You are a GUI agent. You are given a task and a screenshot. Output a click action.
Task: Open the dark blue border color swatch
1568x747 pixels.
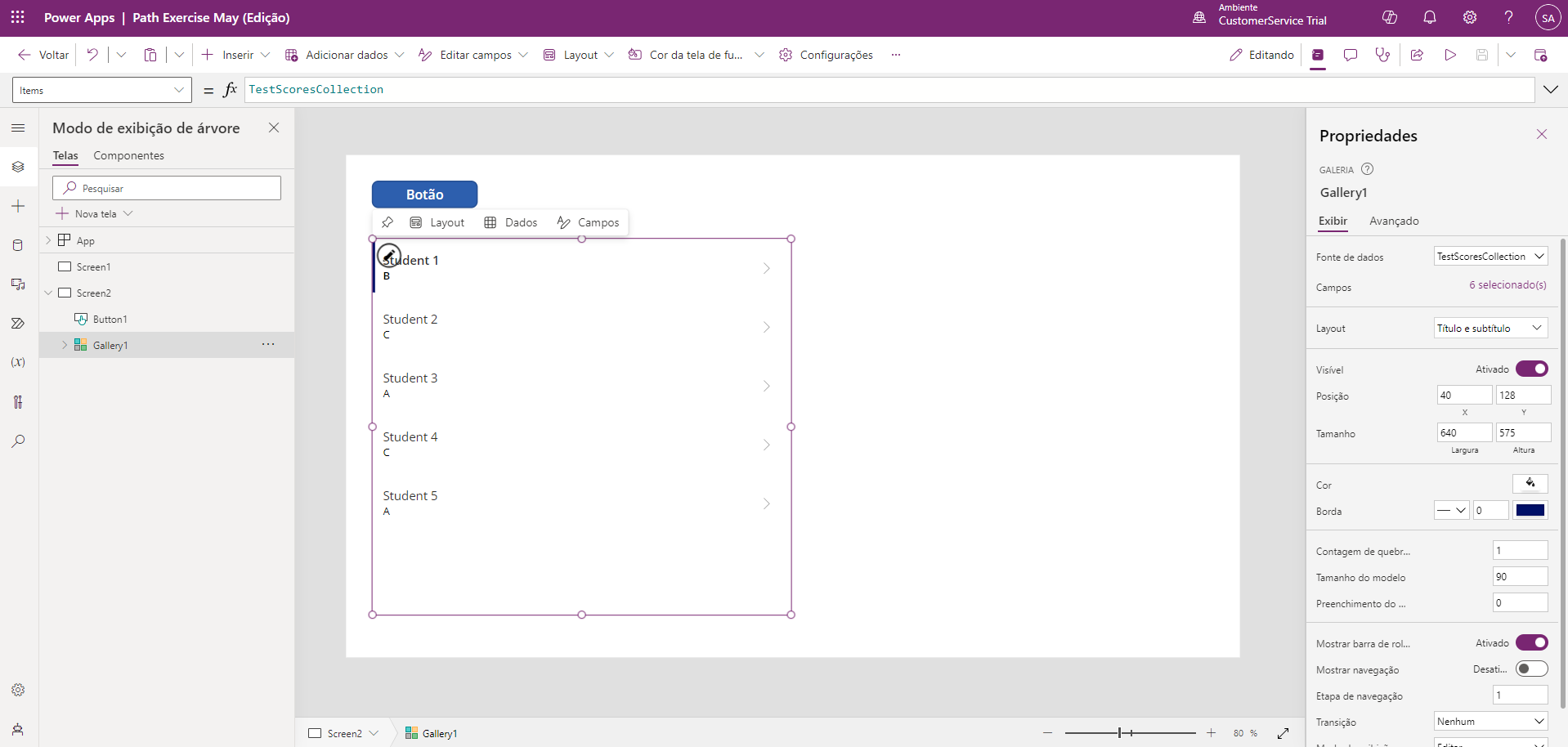1530,510
